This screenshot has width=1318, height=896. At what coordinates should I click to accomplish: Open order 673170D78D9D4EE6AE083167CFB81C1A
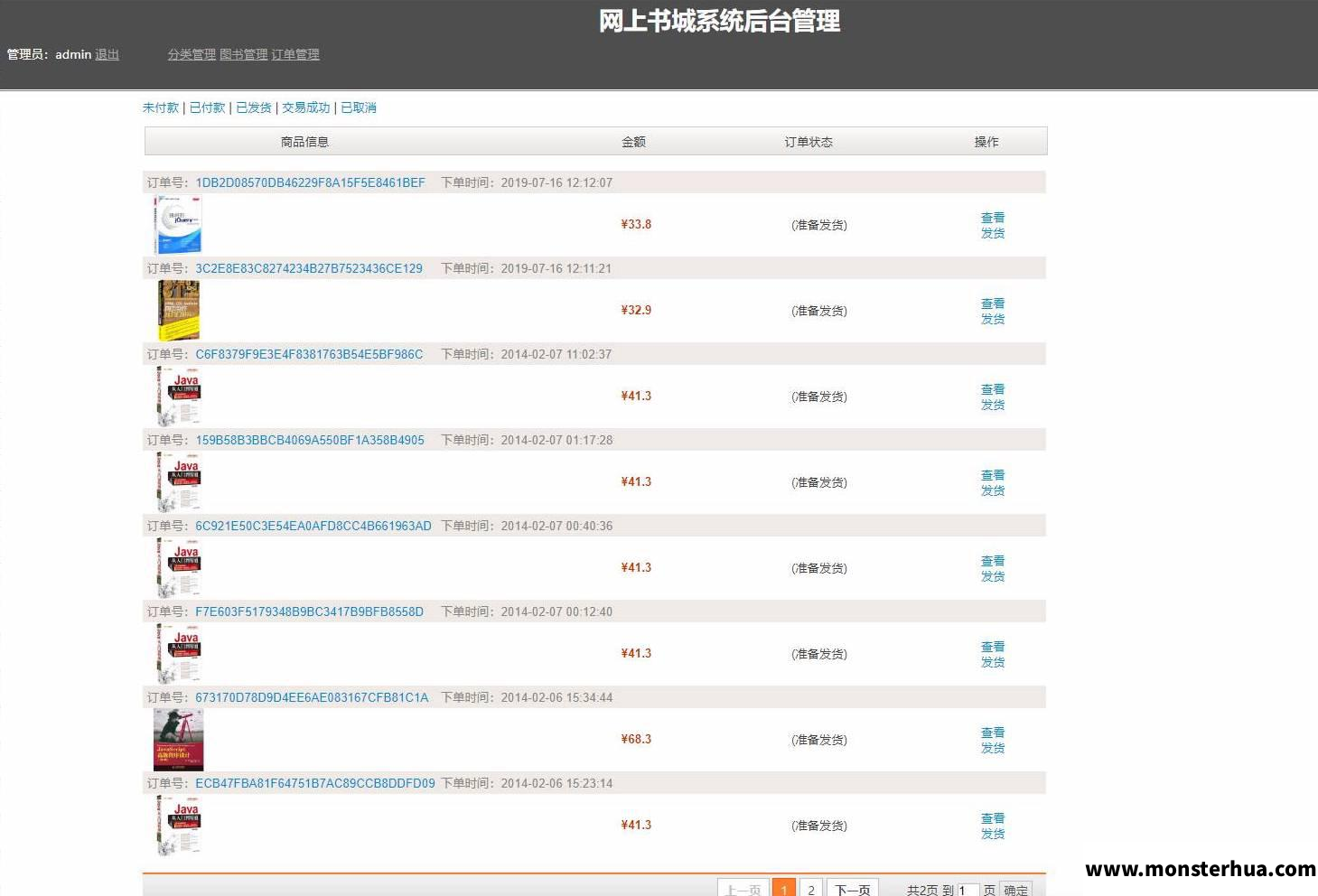312,697
